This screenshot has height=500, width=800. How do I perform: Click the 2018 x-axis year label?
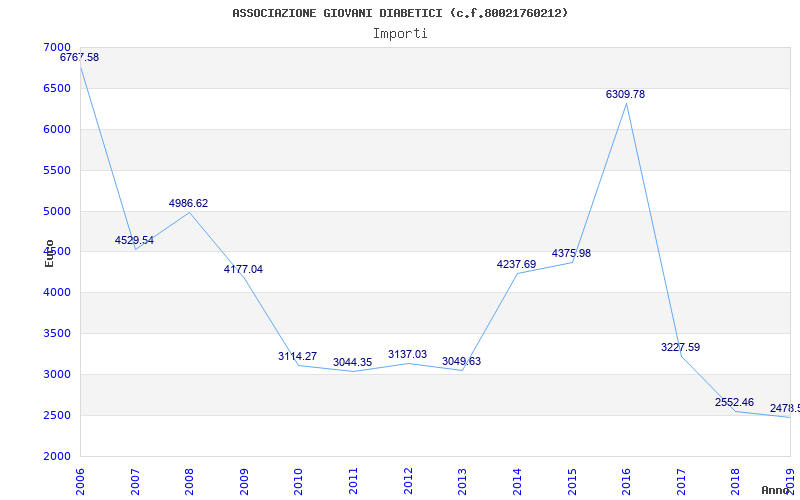pyautogui.click(x=735, y=482)
